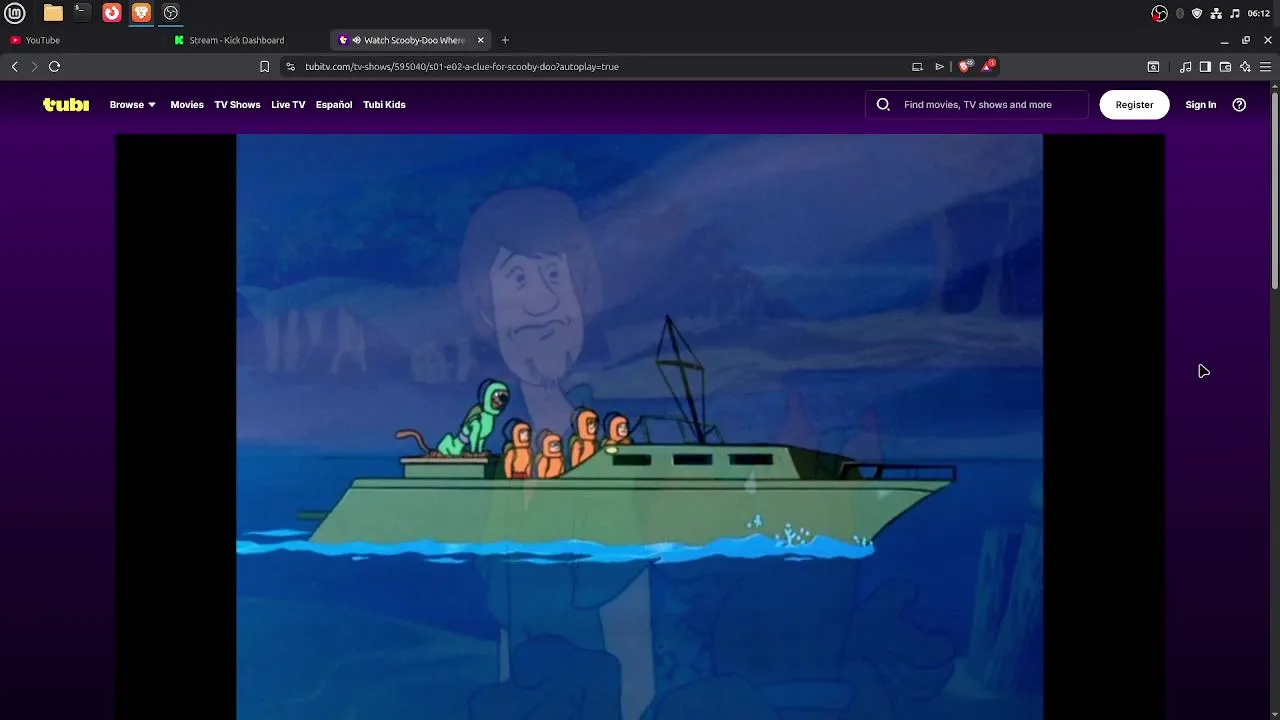Open the Movies section
Screen dimensions: 1280x720
[x=187, y=104]
